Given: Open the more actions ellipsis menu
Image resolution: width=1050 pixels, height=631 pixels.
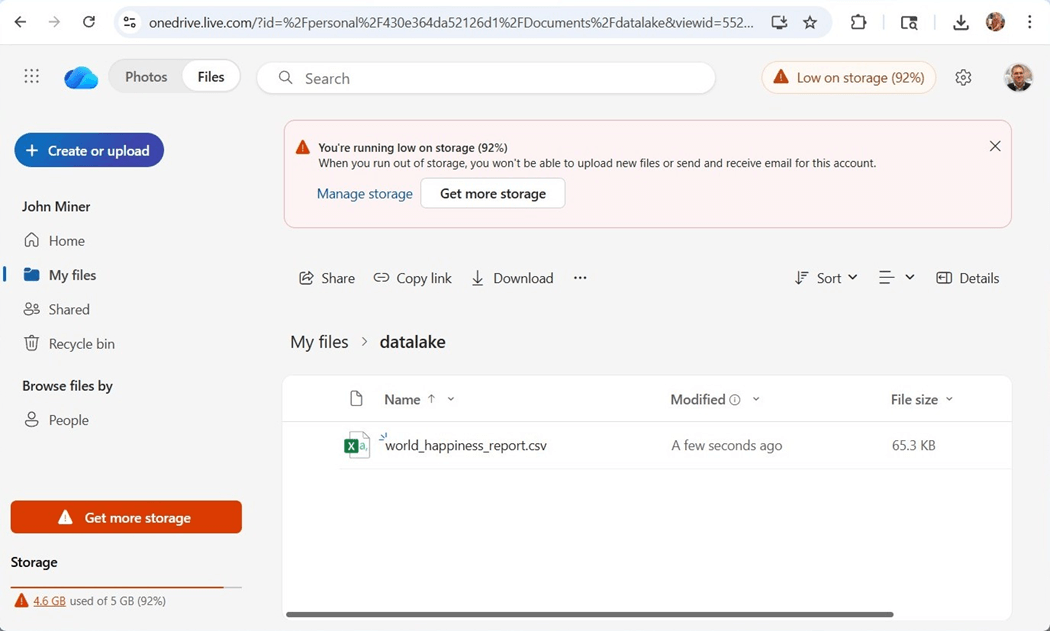Looking at the screenshot, I should [x=580, y=278].
